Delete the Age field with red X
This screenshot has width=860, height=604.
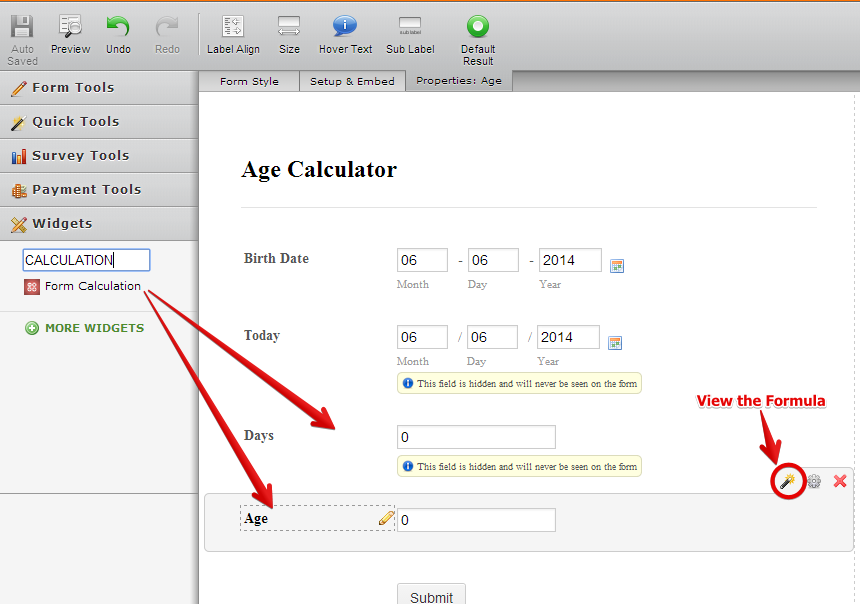(x=840, y=482)
